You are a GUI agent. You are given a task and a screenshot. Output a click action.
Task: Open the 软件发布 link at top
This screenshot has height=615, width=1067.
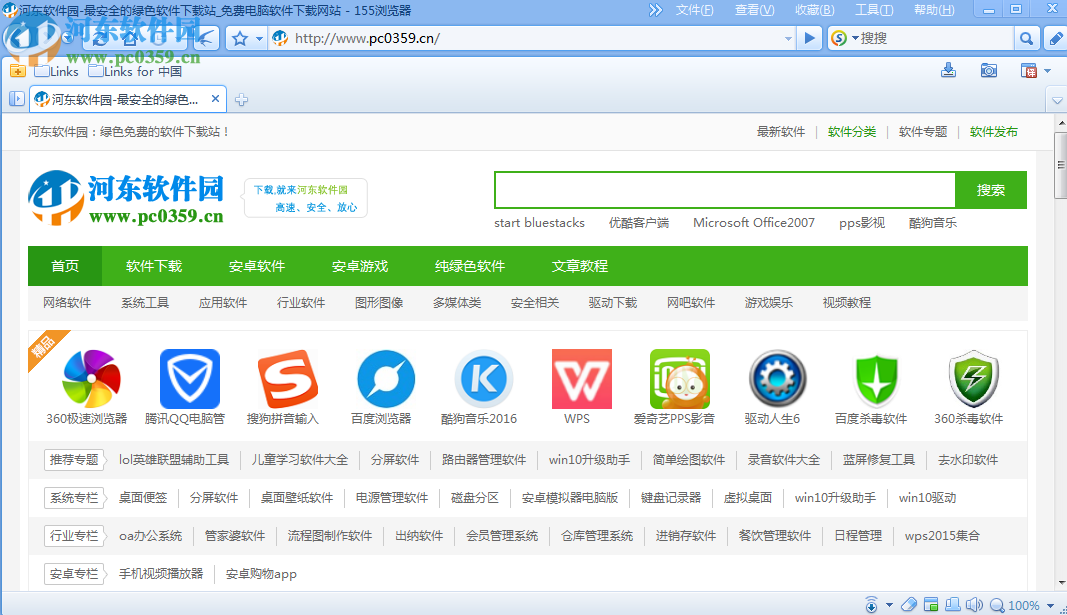[x=994, y=132]
